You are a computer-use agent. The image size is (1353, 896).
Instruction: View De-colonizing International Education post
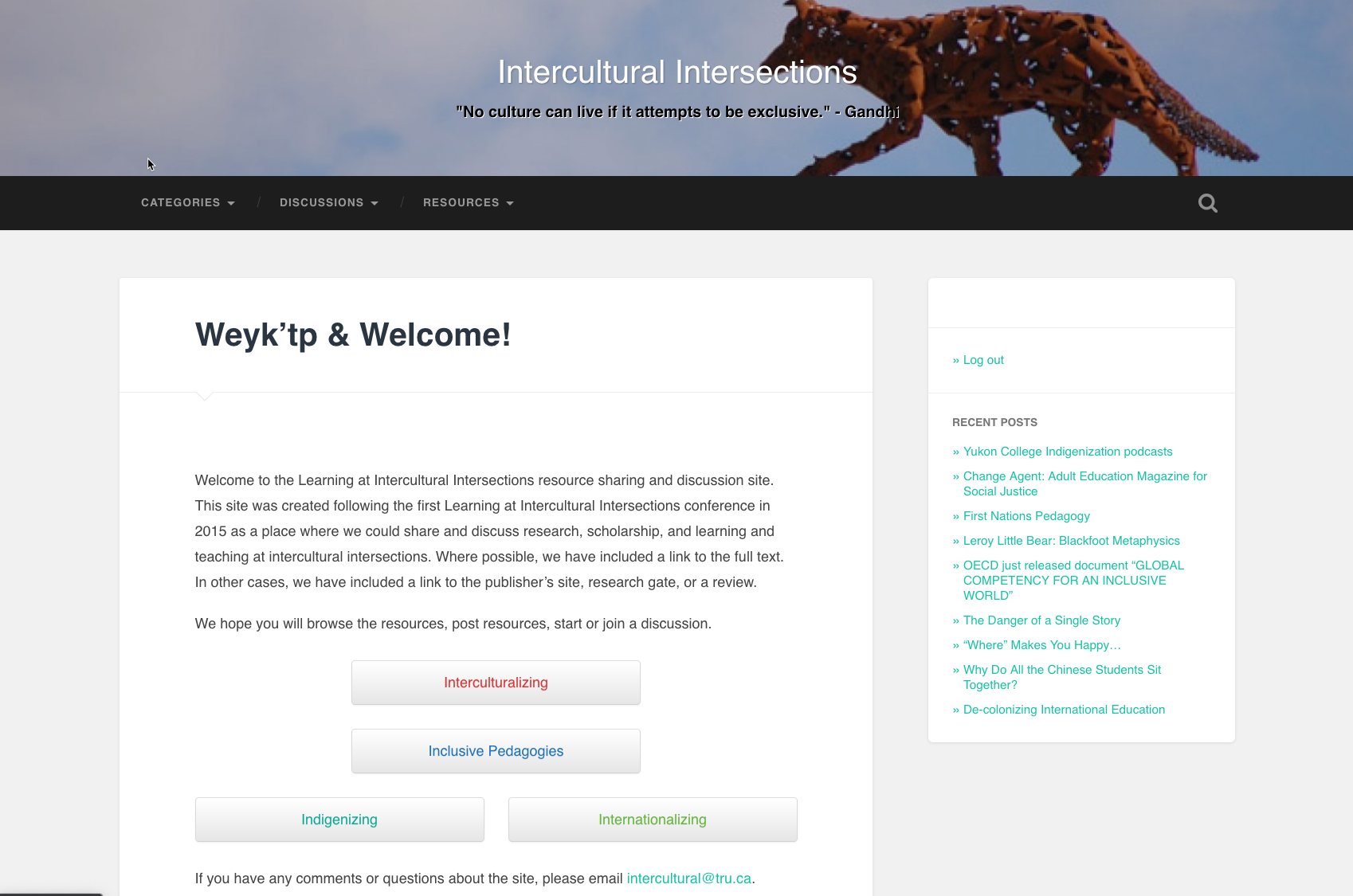coord(1064,710)
